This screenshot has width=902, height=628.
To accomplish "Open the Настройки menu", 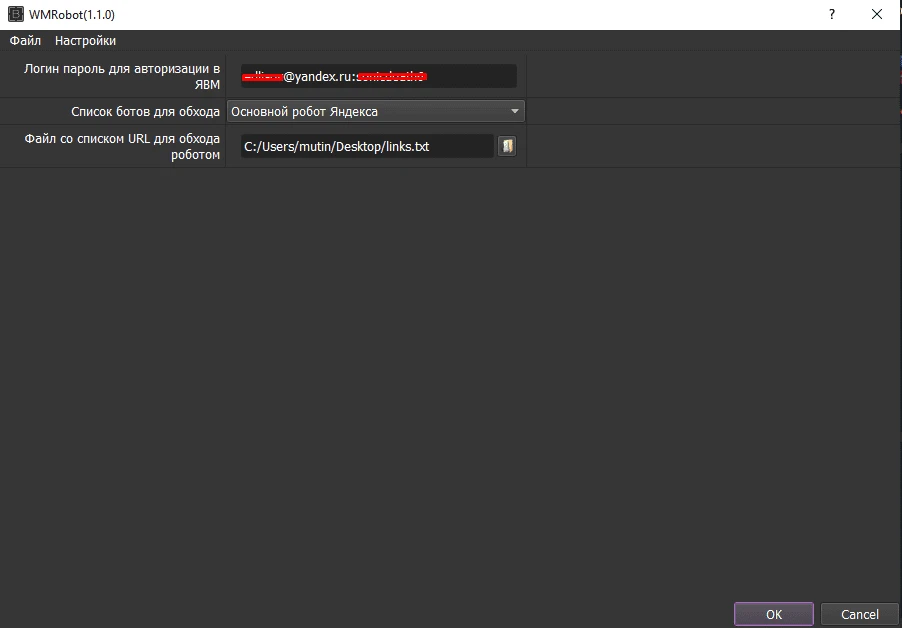I will point(85,40).
